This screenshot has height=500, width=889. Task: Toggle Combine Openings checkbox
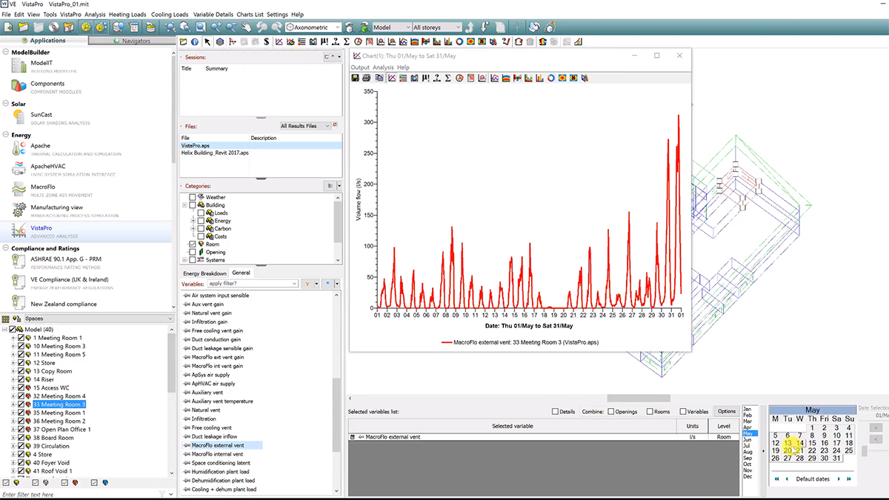point(611,412)
